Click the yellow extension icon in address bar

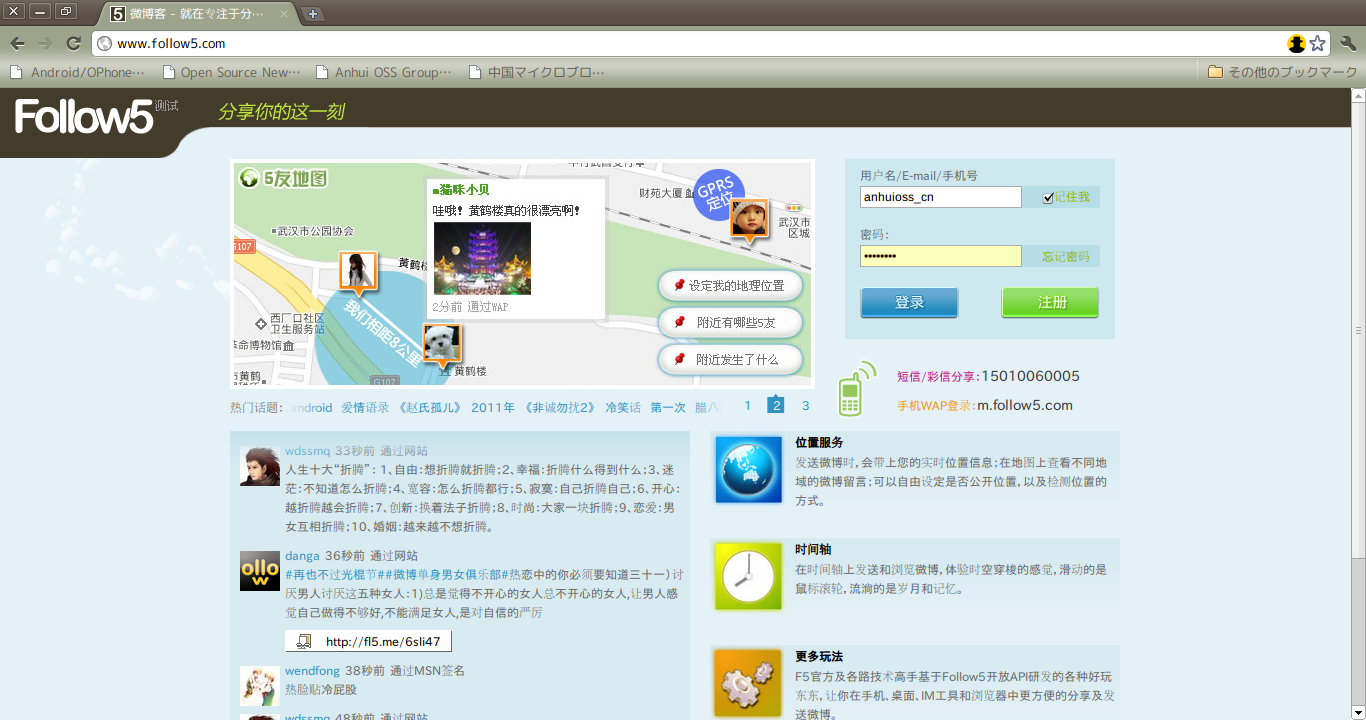(1297, 43)
